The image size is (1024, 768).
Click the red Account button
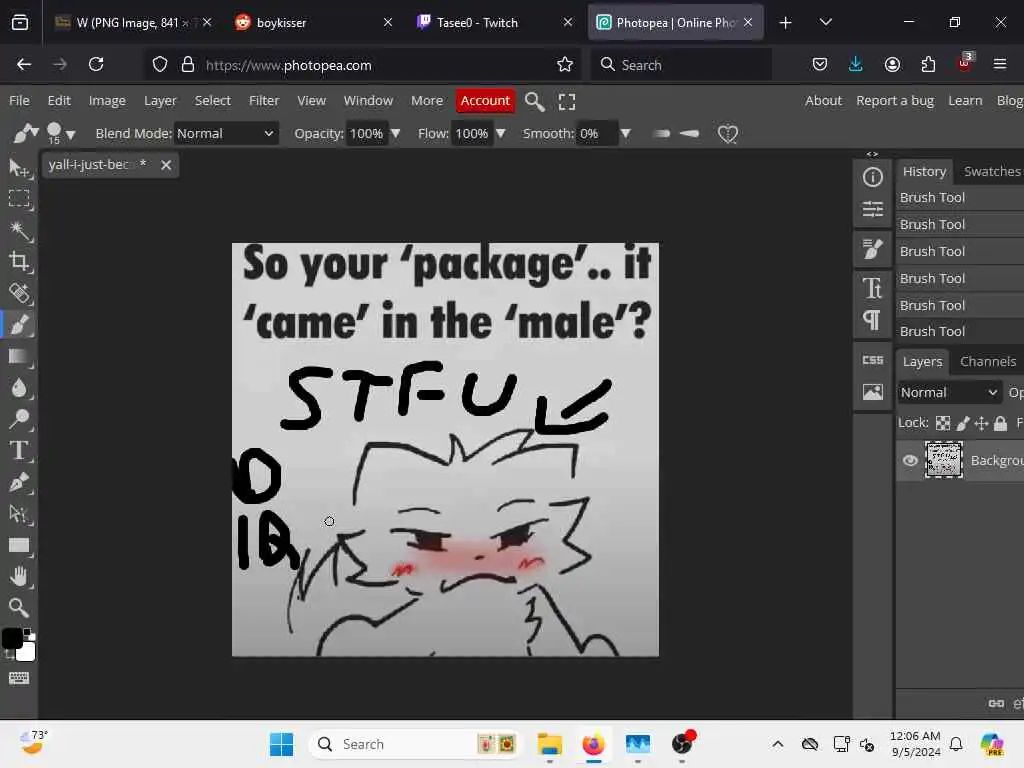tap(485, 101)
